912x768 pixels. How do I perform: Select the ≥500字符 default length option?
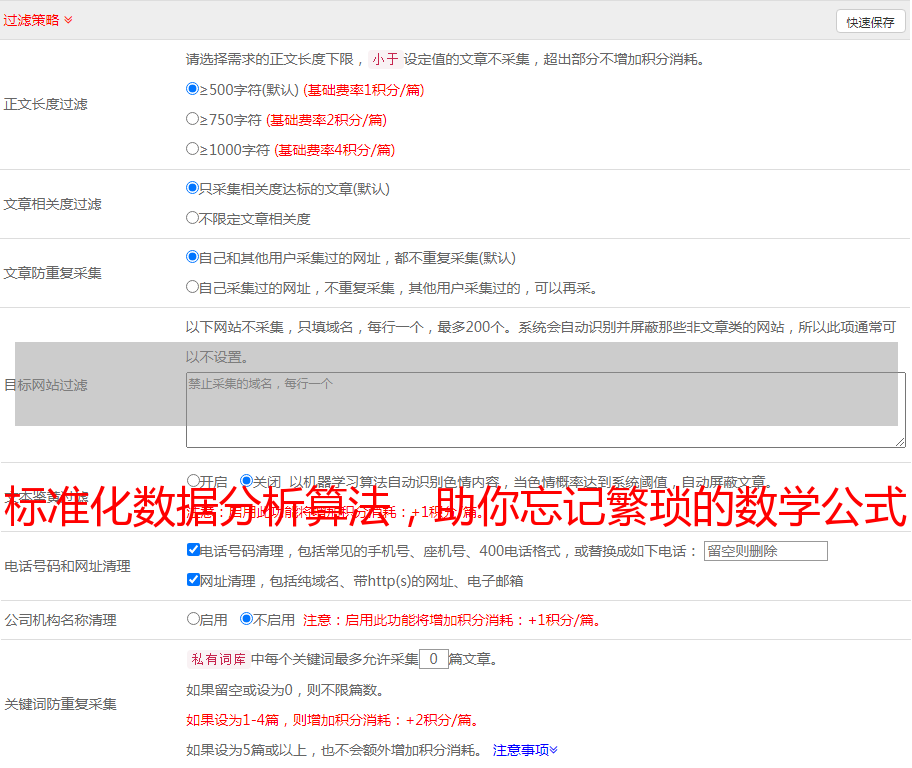point(193,89)
